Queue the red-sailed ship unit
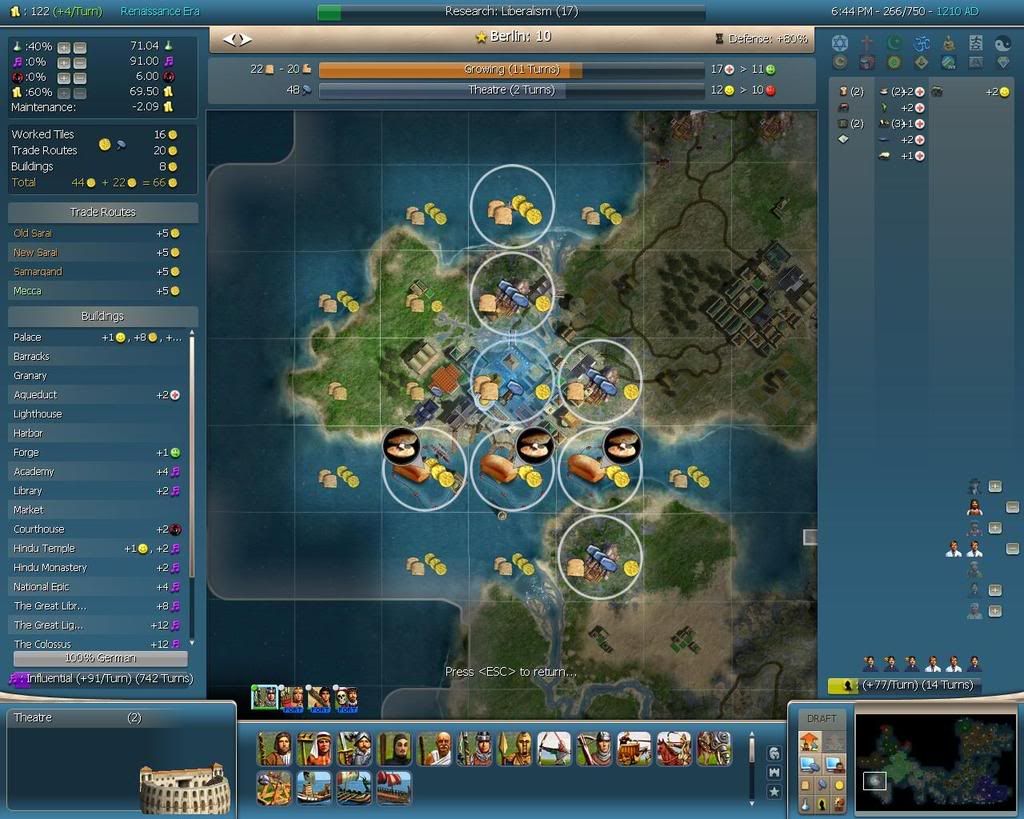The image size is (1024, 819). tap(394, 788)
